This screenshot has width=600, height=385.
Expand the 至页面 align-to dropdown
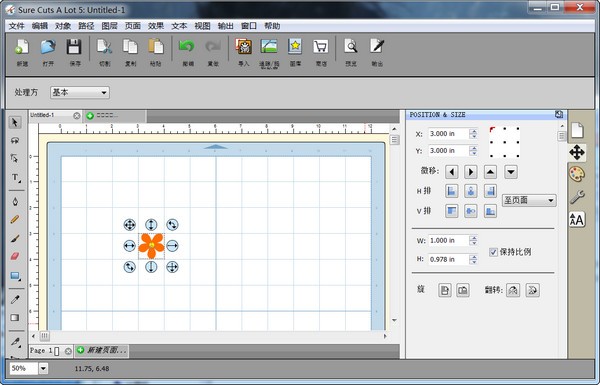[x=529, y=200]
